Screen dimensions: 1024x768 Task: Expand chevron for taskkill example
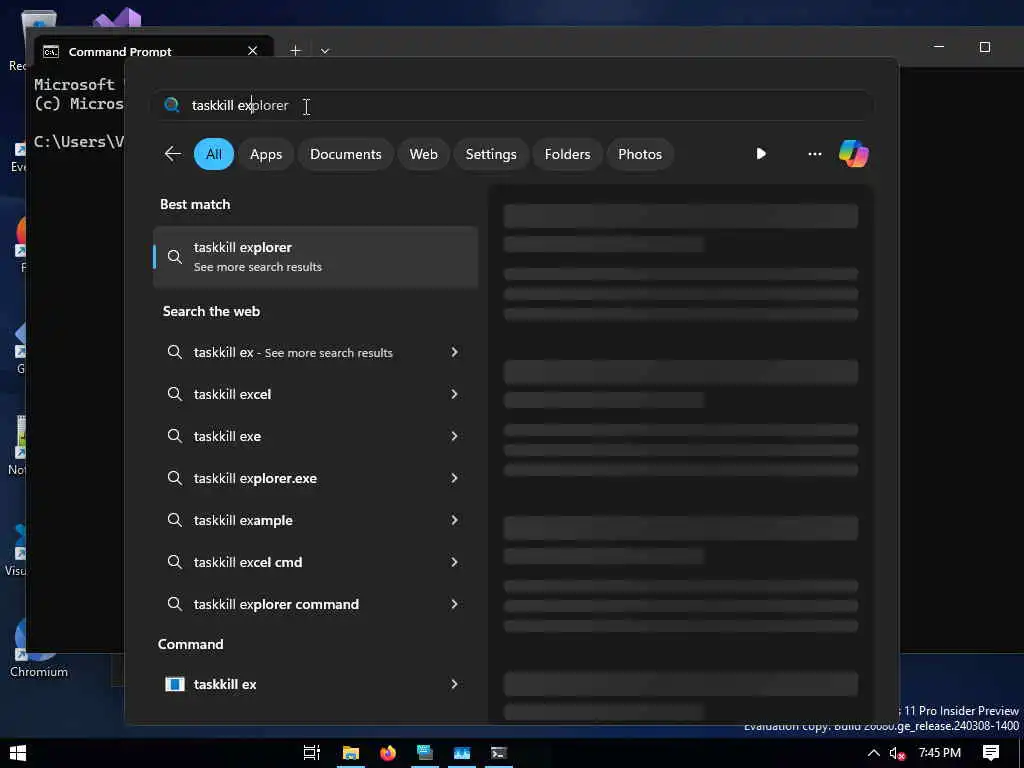click(455, 520)
